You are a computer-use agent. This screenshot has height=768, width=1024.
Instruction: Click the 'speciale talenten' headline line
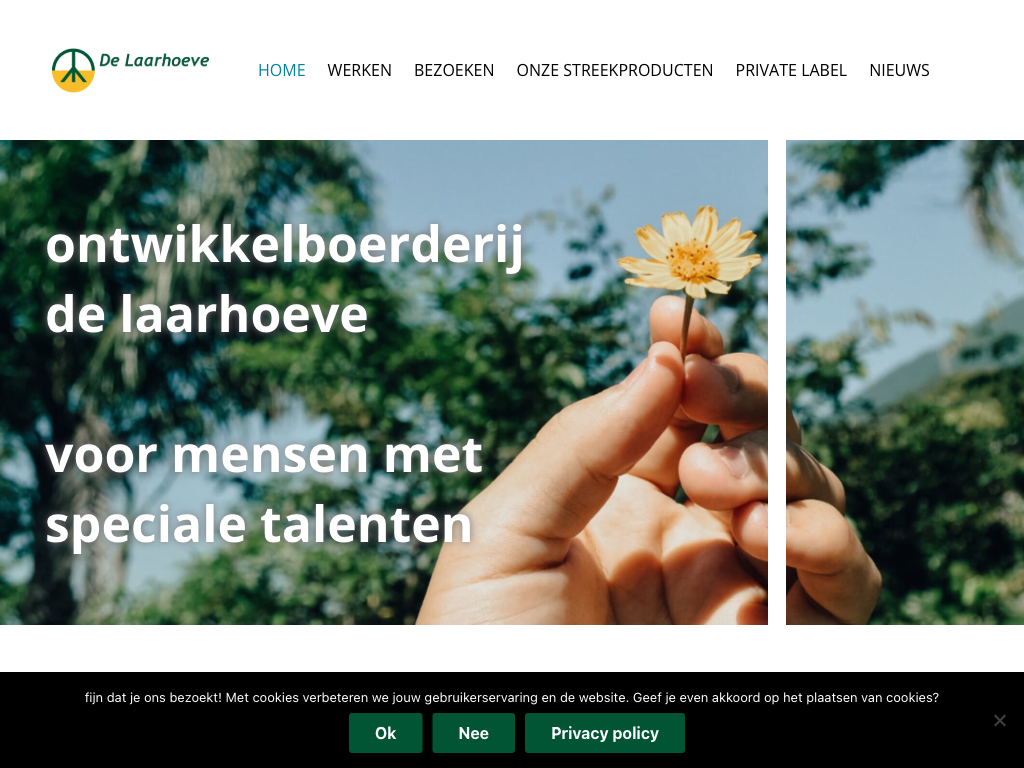[259, 525]
